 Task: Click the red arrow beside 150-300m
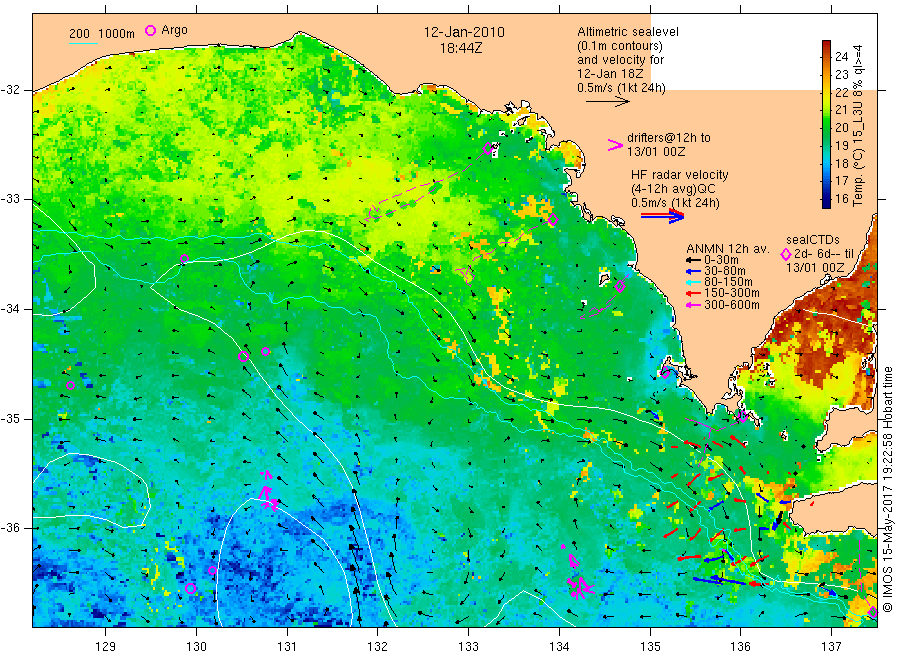pos(693,293)
